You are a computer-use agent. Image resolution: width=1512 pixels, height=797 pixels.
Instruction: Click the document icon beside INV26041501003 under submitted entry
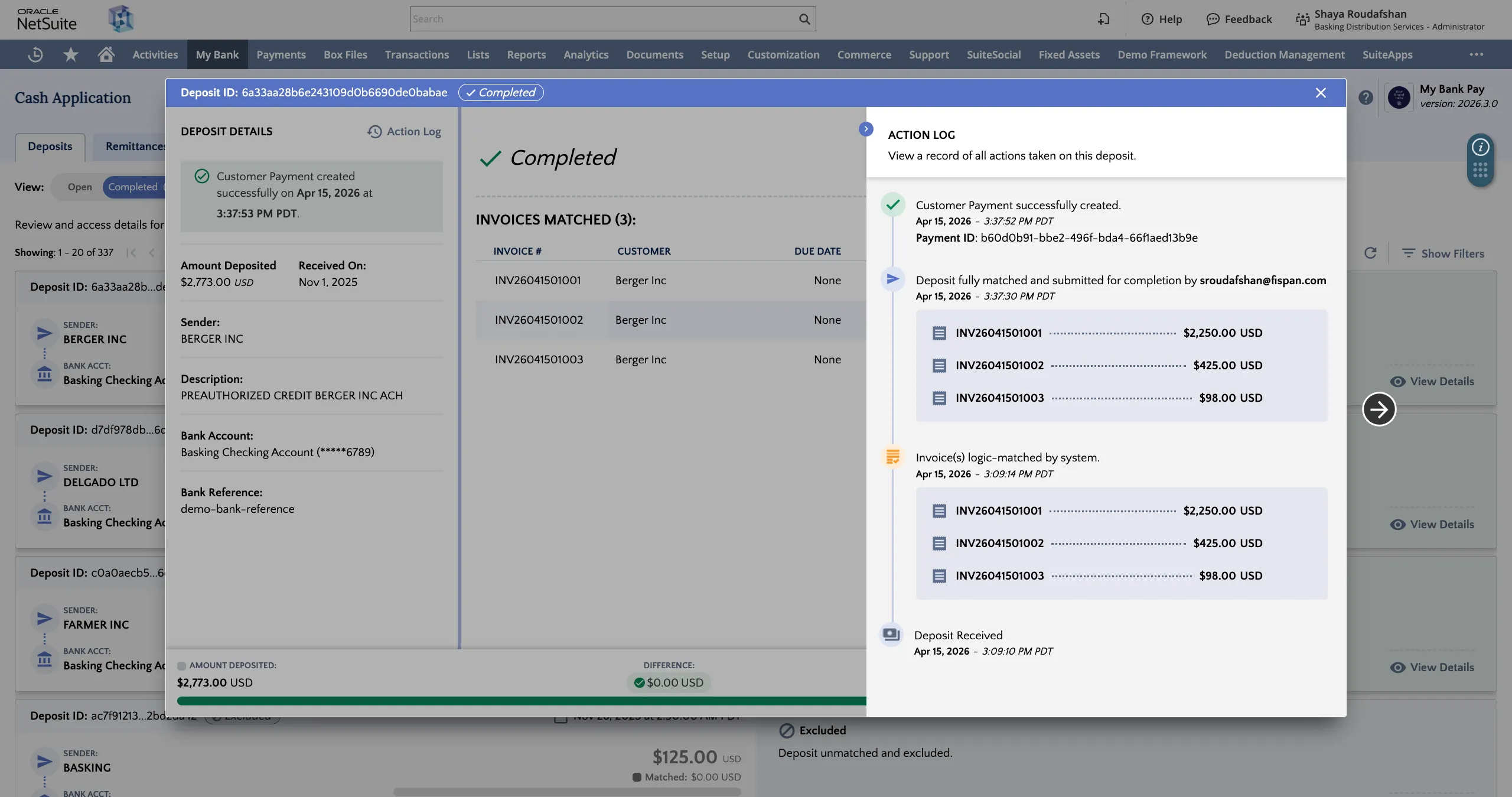coord(939,398)
